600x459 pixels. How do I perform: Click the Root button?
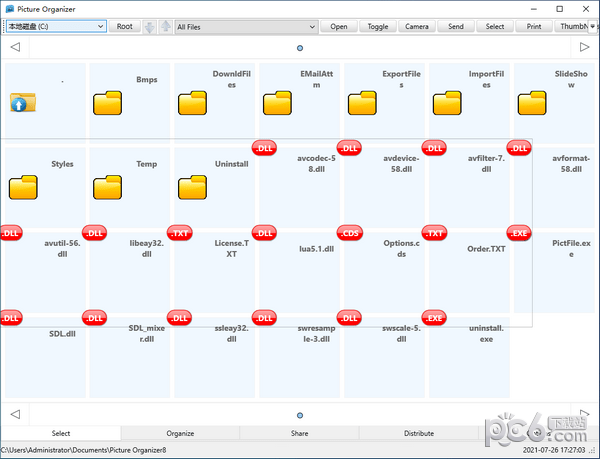[x=124, y=26]
